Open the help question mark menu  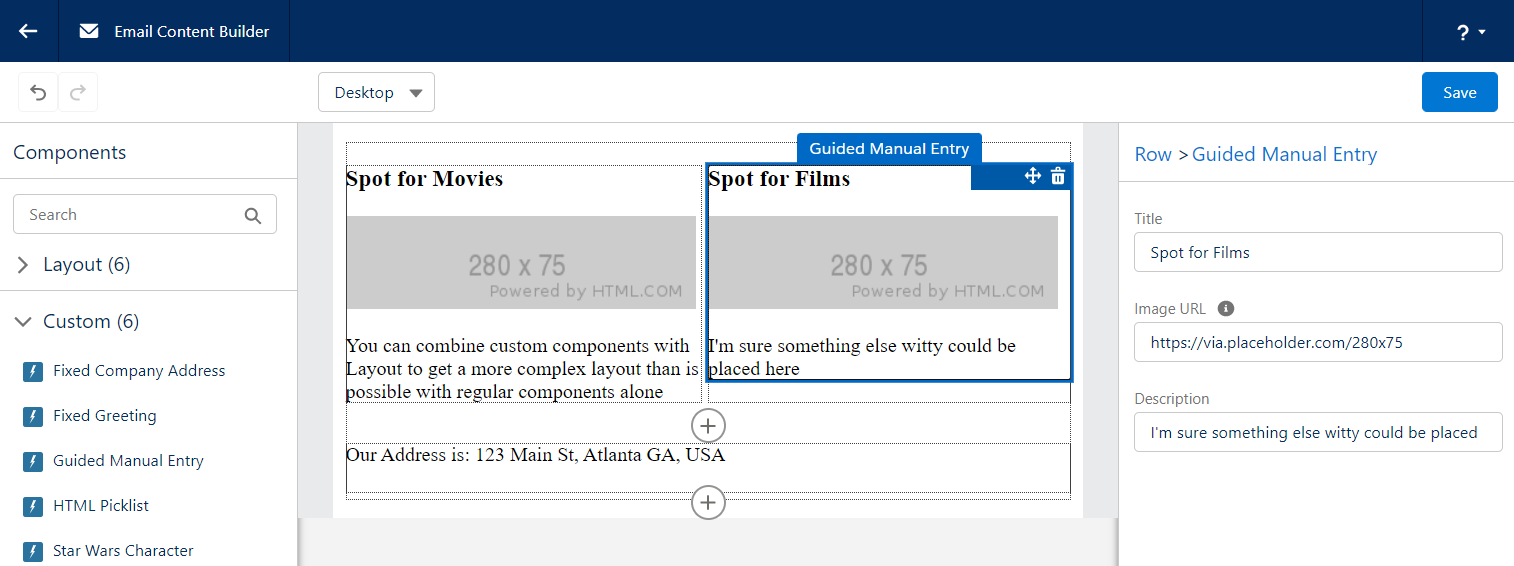1471,32
